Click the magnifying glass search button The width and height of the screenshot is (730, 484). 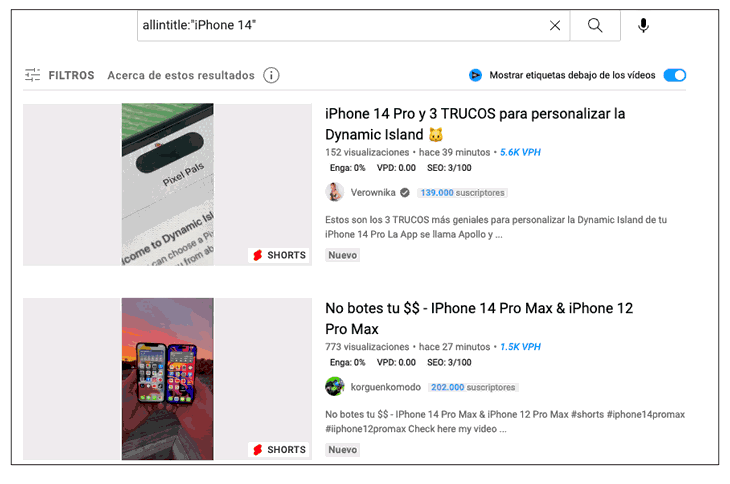click(x=595, y=26)
